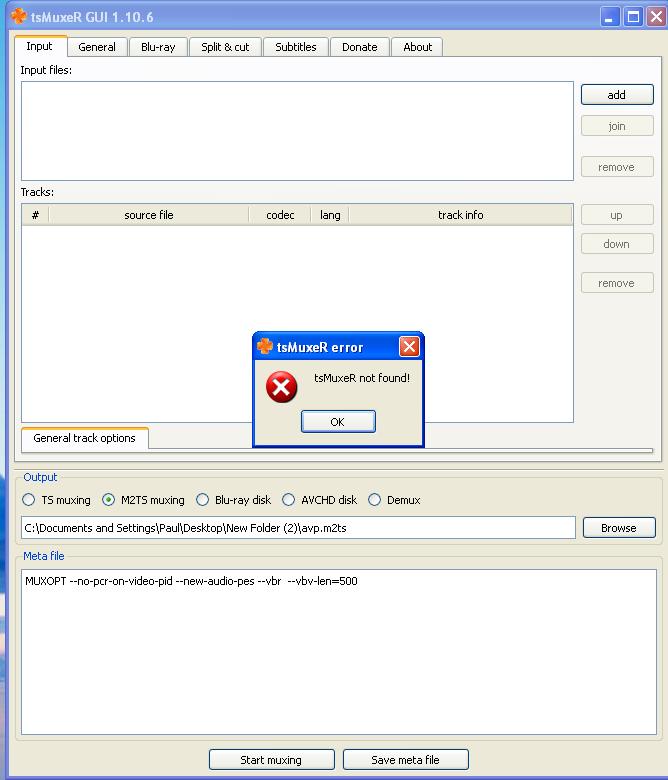Click the source file column header
668x780 pixels.
click(x=149, y=215)
